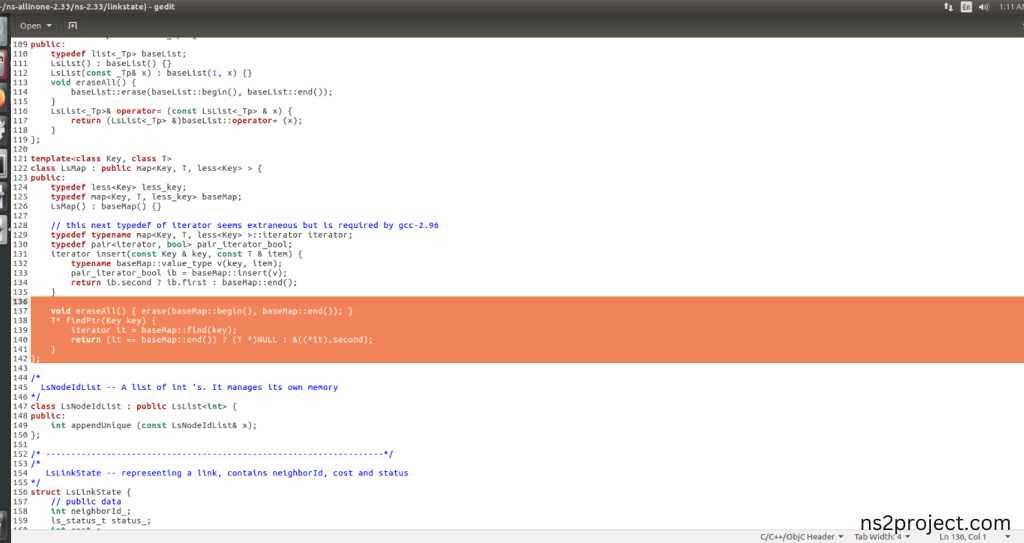Click highlighted line 139 "iterator it = baseMap::find(key);"
The height and width of the screenshot is (543, 1024).
(154, 330)
